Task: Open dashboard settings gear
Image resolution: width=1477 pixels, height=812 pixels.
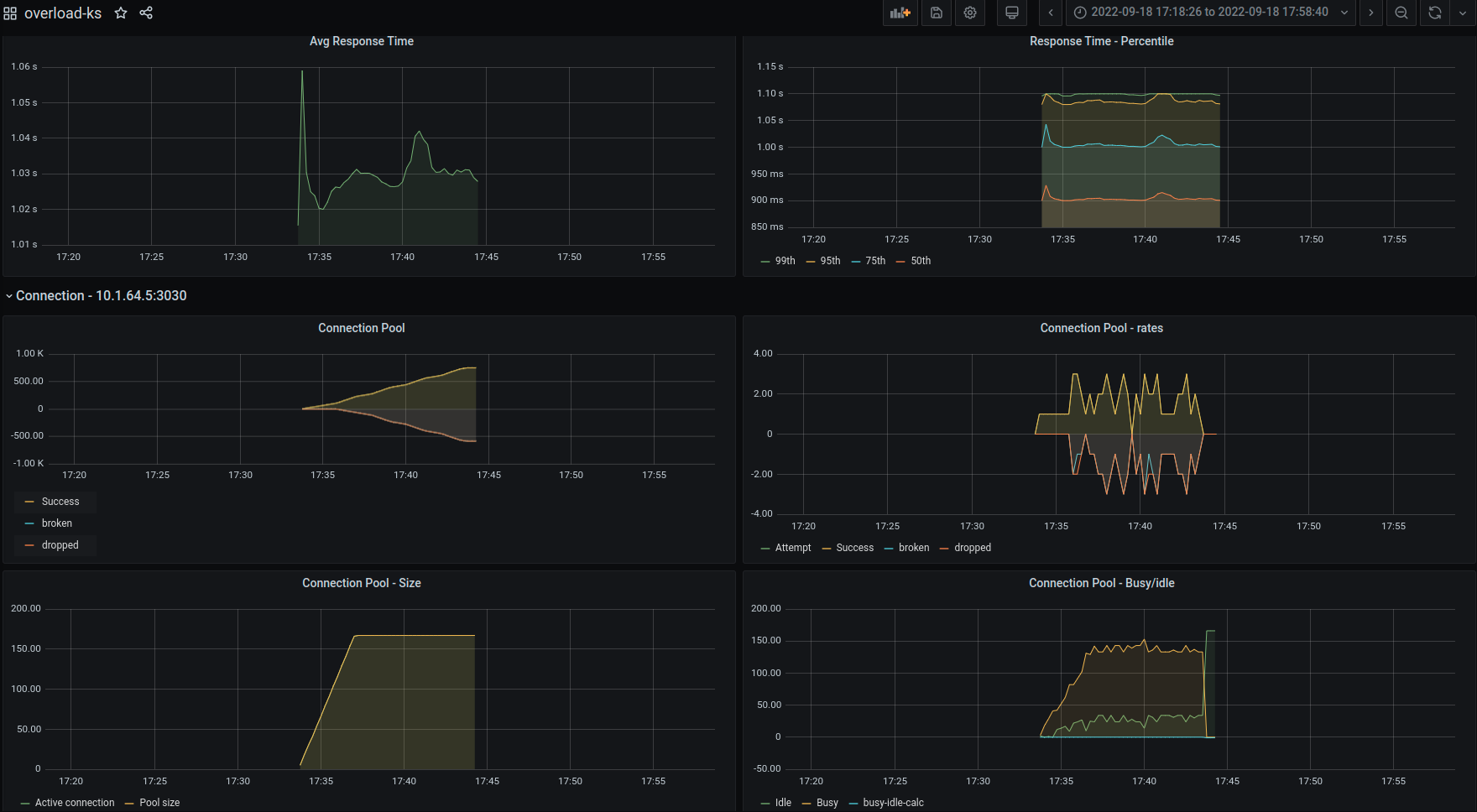Action: tap(970, 13)
